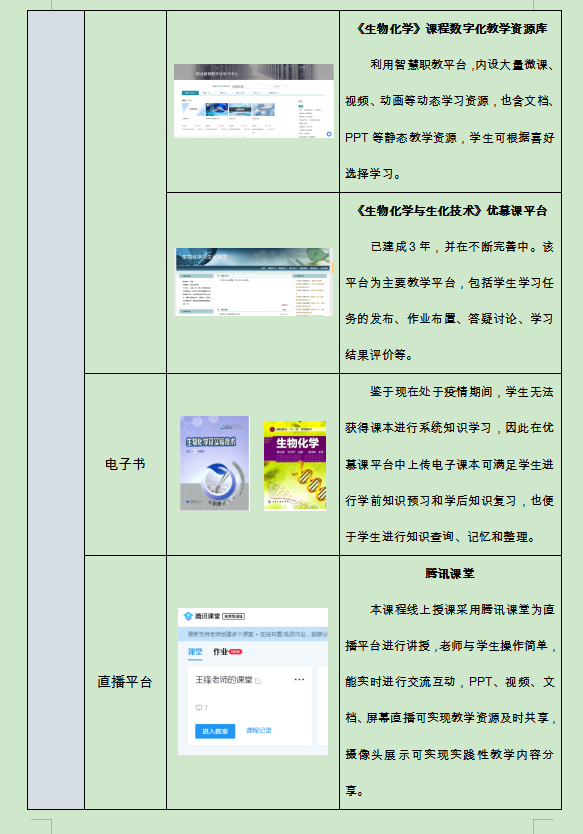Image resolution: width=583 pixels, height=834 pixels.
Task: Click the 直播平台 table cell
Action: [x=126, y=682]
